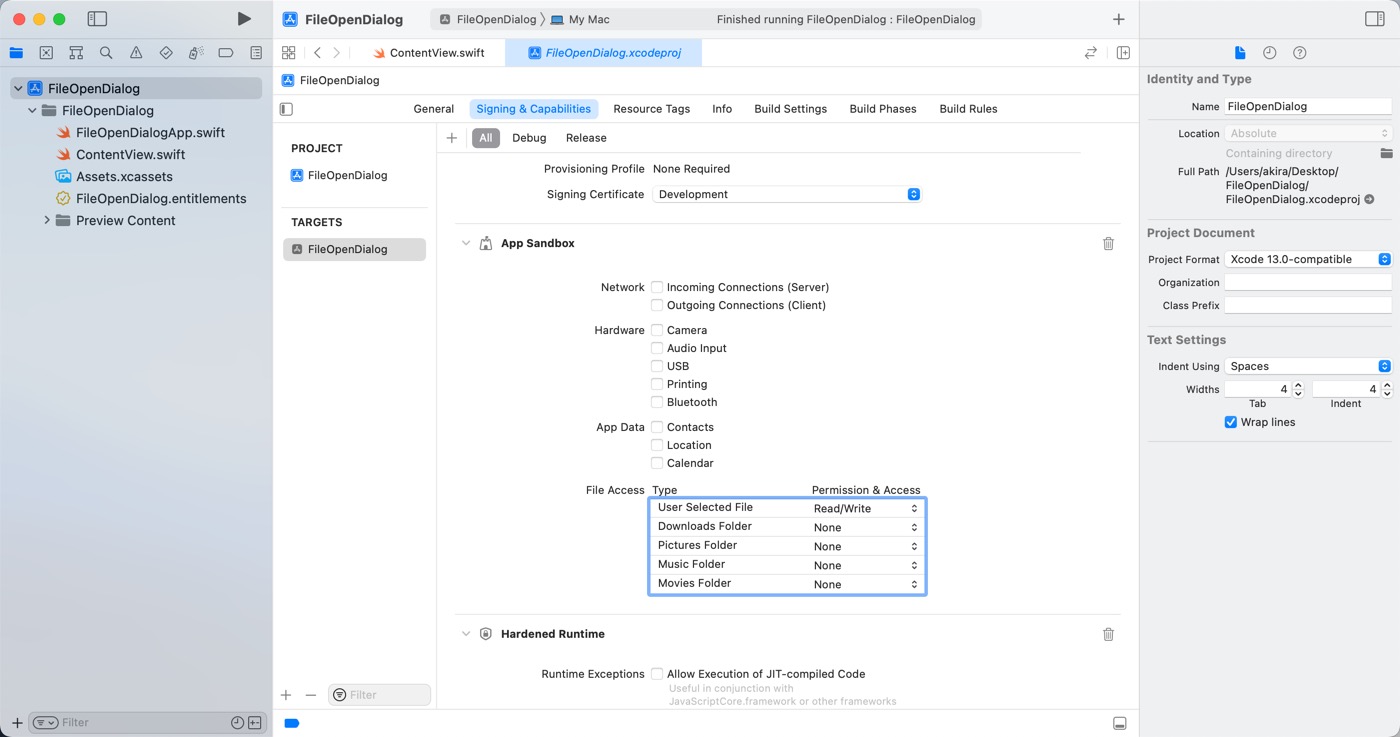Collapse the App Sandbox section
Image resolution: width=1400 pixels, height=737 pixels.
465,243
